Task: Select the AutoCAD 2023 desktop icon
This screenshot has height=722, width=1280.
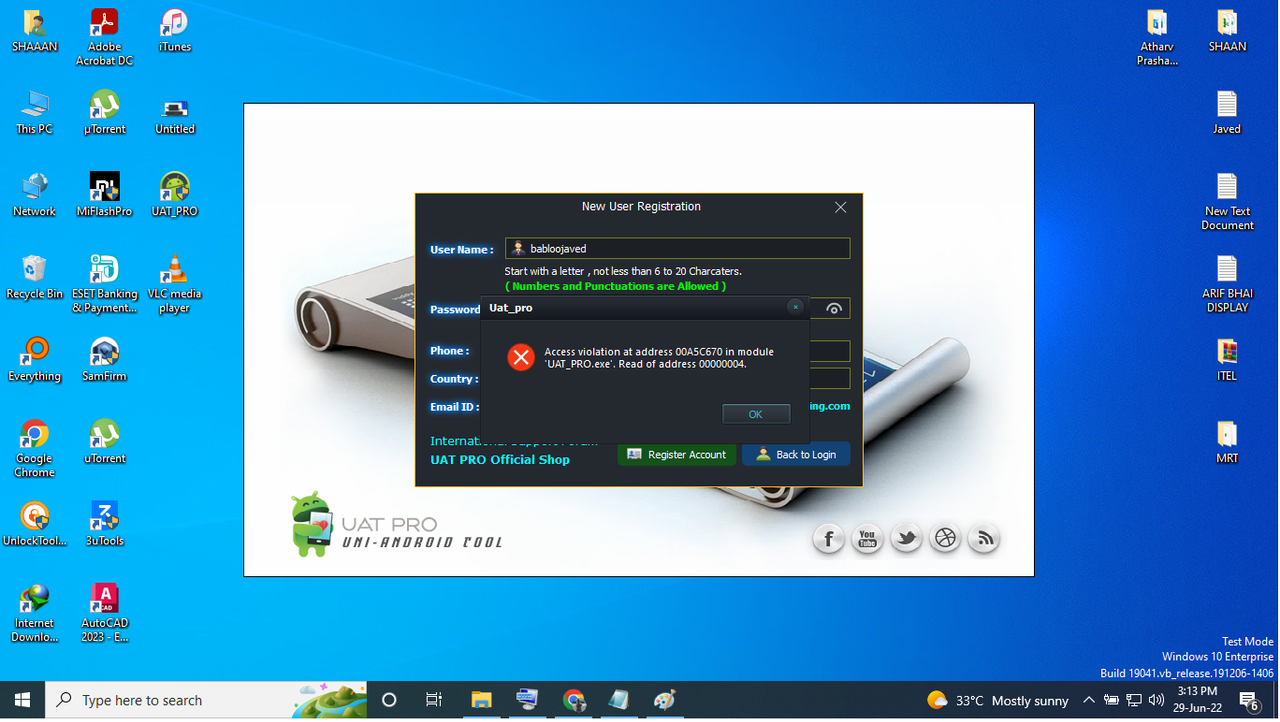Action: click(104, 613)
